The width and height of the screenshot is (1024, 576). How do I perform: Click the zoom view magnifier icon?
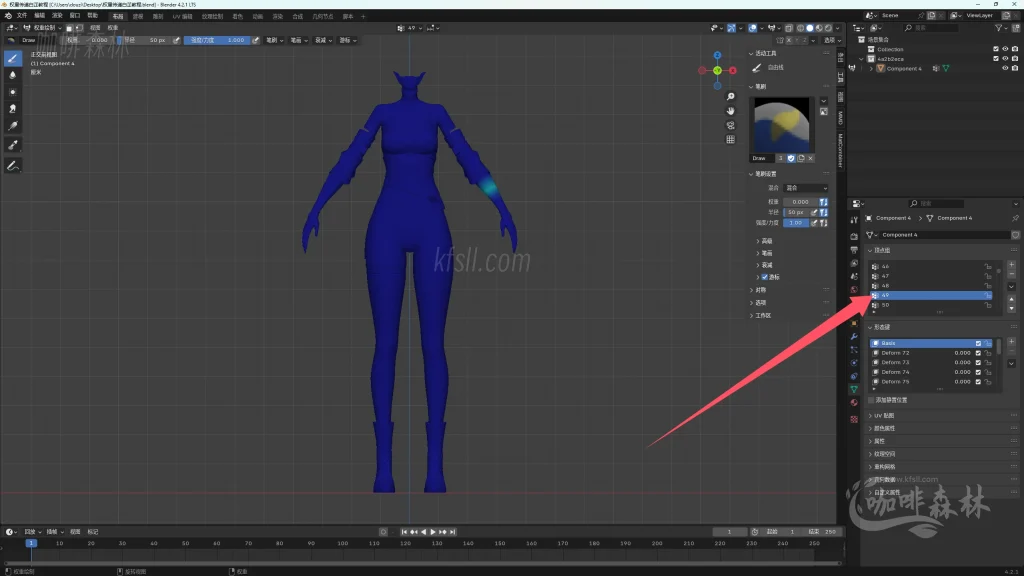click(730, 97)
